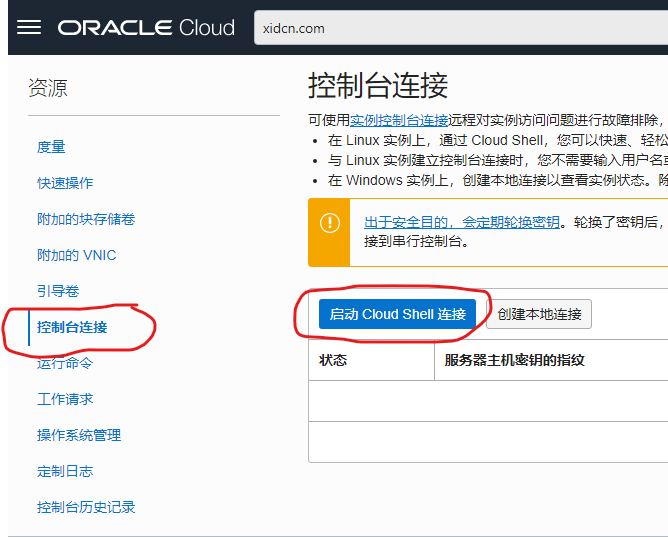Open 操作系统管理 in the sidebar
The width and height of the screenshot is (668, 537).
(79, 435)
